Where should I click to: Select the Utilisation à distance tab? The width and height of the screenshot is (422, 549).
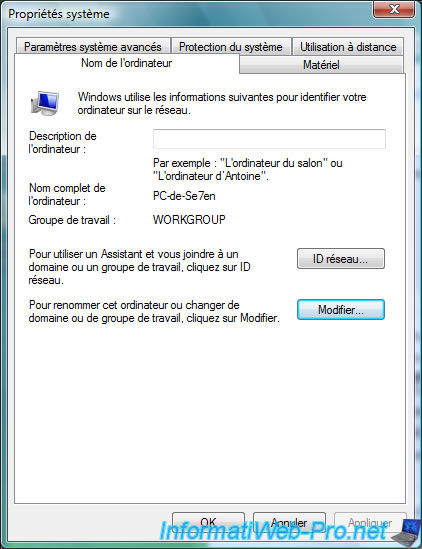348,47
